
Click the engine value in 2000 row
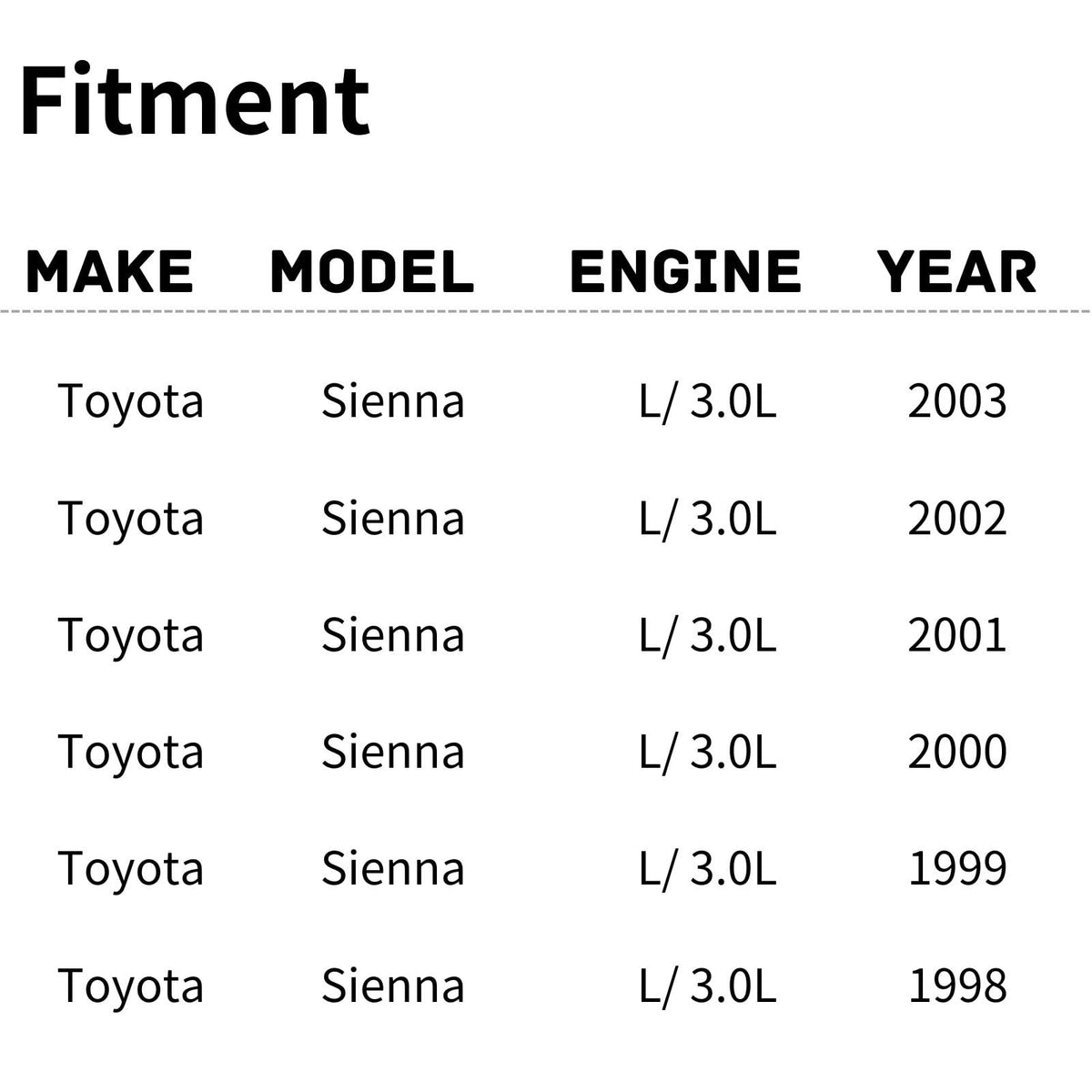708,752
